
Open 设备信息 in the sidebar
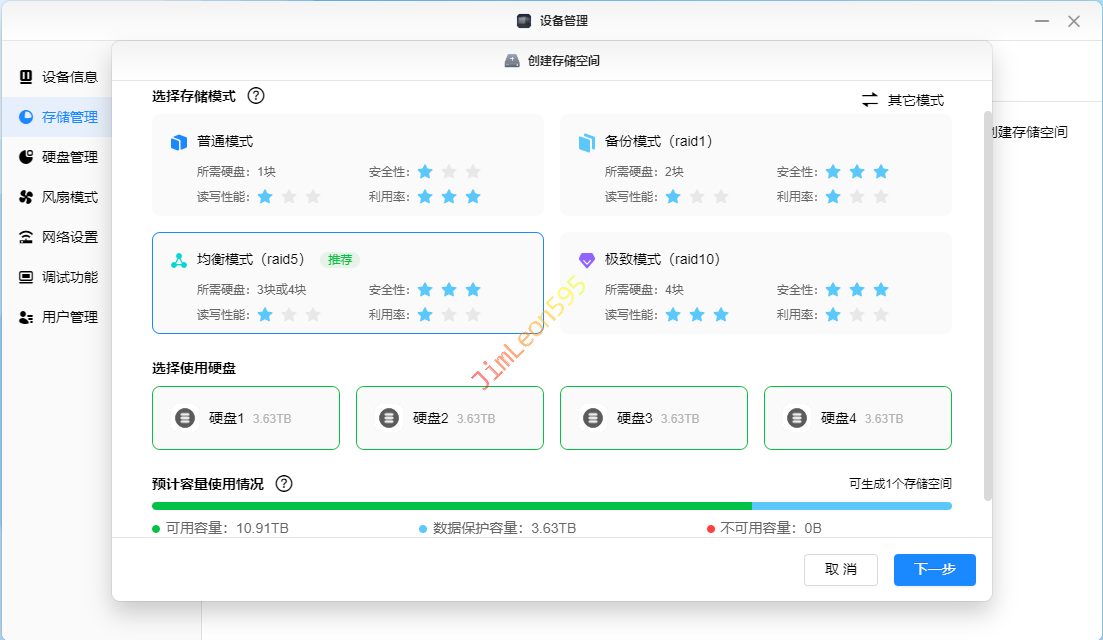pos(69,77)
